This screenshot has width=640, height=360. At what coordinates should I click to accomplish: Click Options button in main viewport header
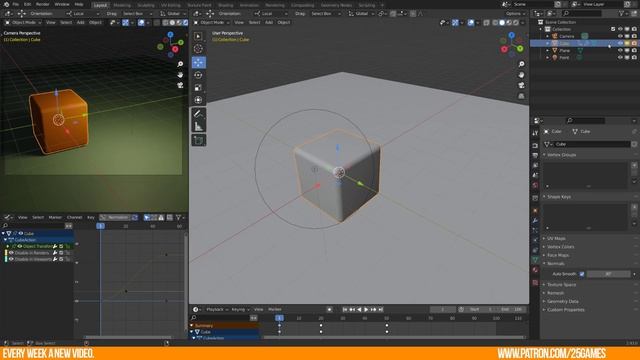pyautogui.click(x=515, y=13)
